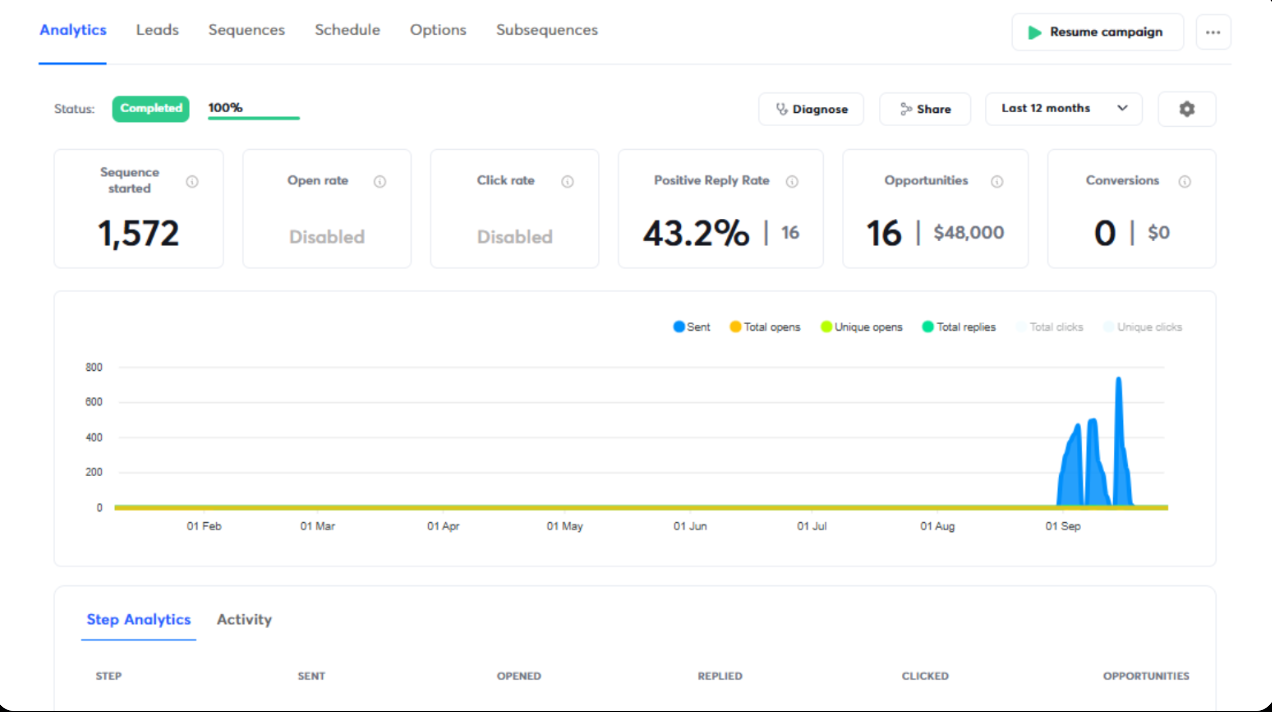Click the Resume campaign button
This screenshot has width=1272, height=712.
(x=1097, y=32)
